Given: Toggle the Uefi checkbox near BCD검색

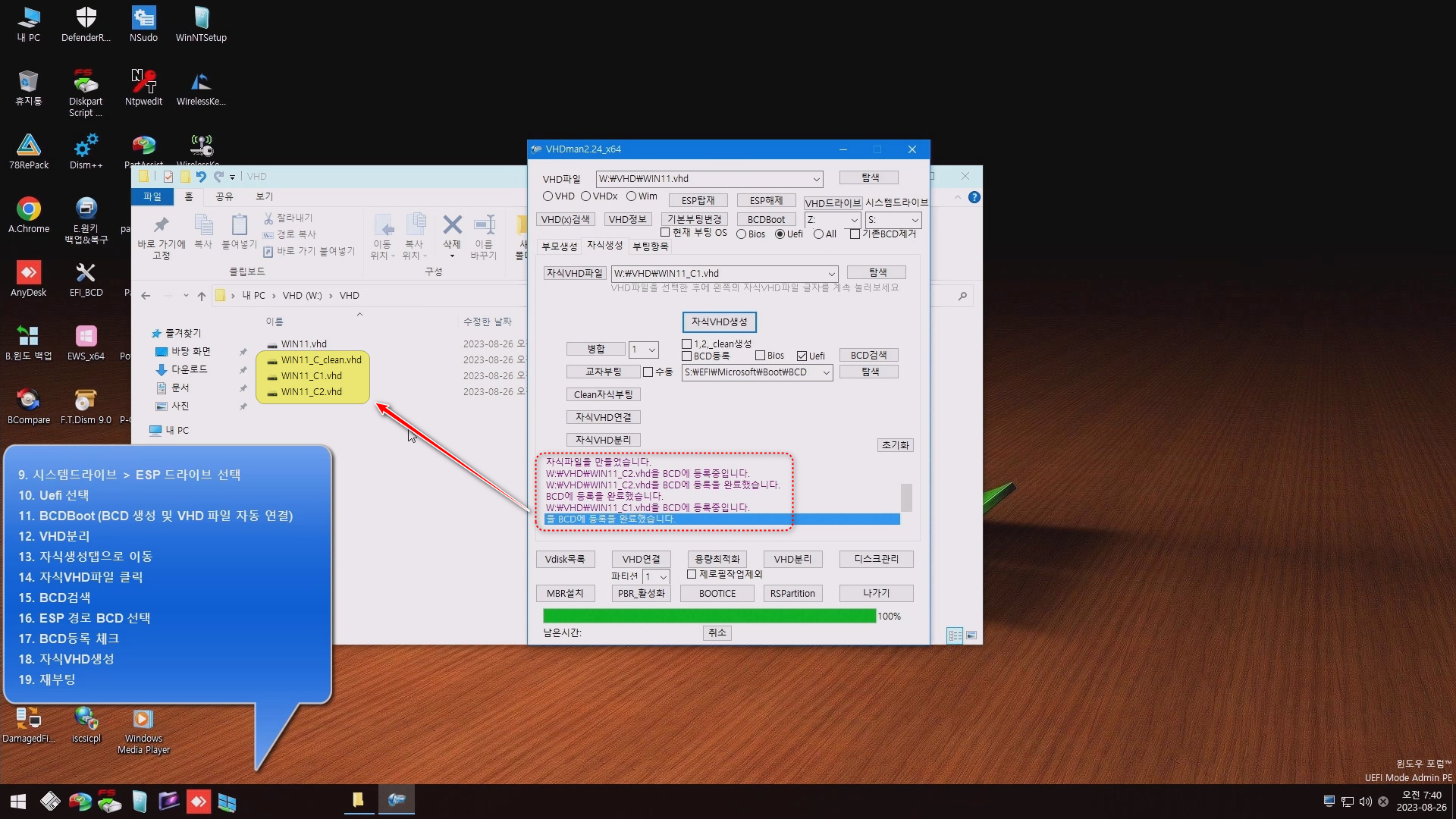Looking at the screenshot, I should coord(802,356).
